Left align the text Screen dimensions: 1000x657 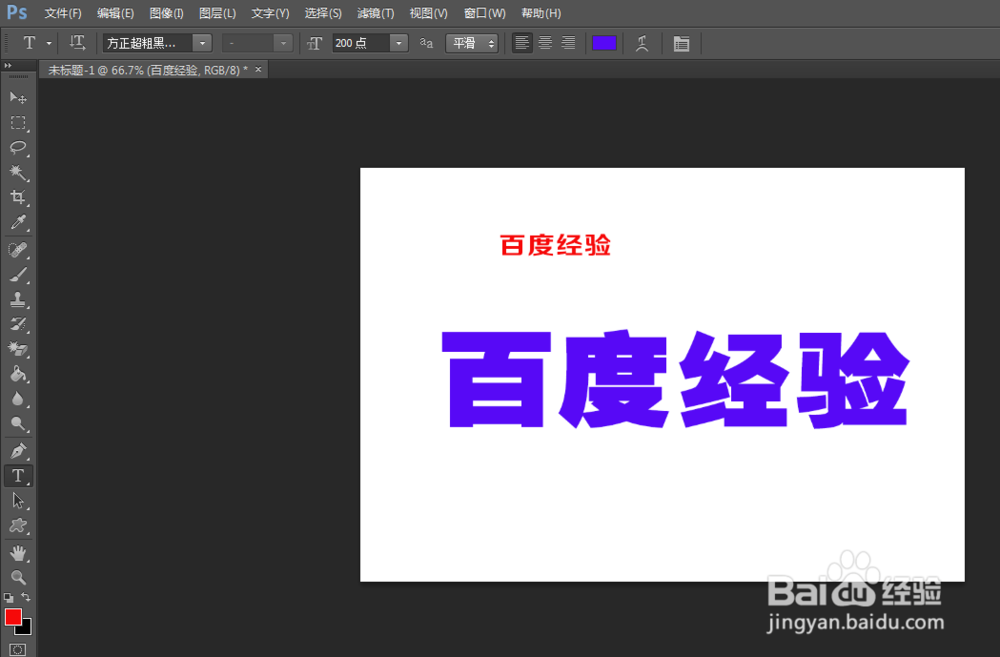click(521, 43)
